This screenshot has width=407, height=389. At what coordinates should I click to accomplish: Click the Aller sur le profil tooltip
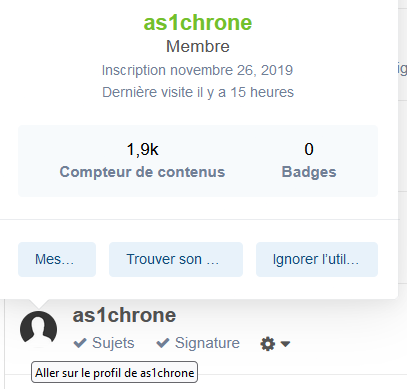(114, 372)
